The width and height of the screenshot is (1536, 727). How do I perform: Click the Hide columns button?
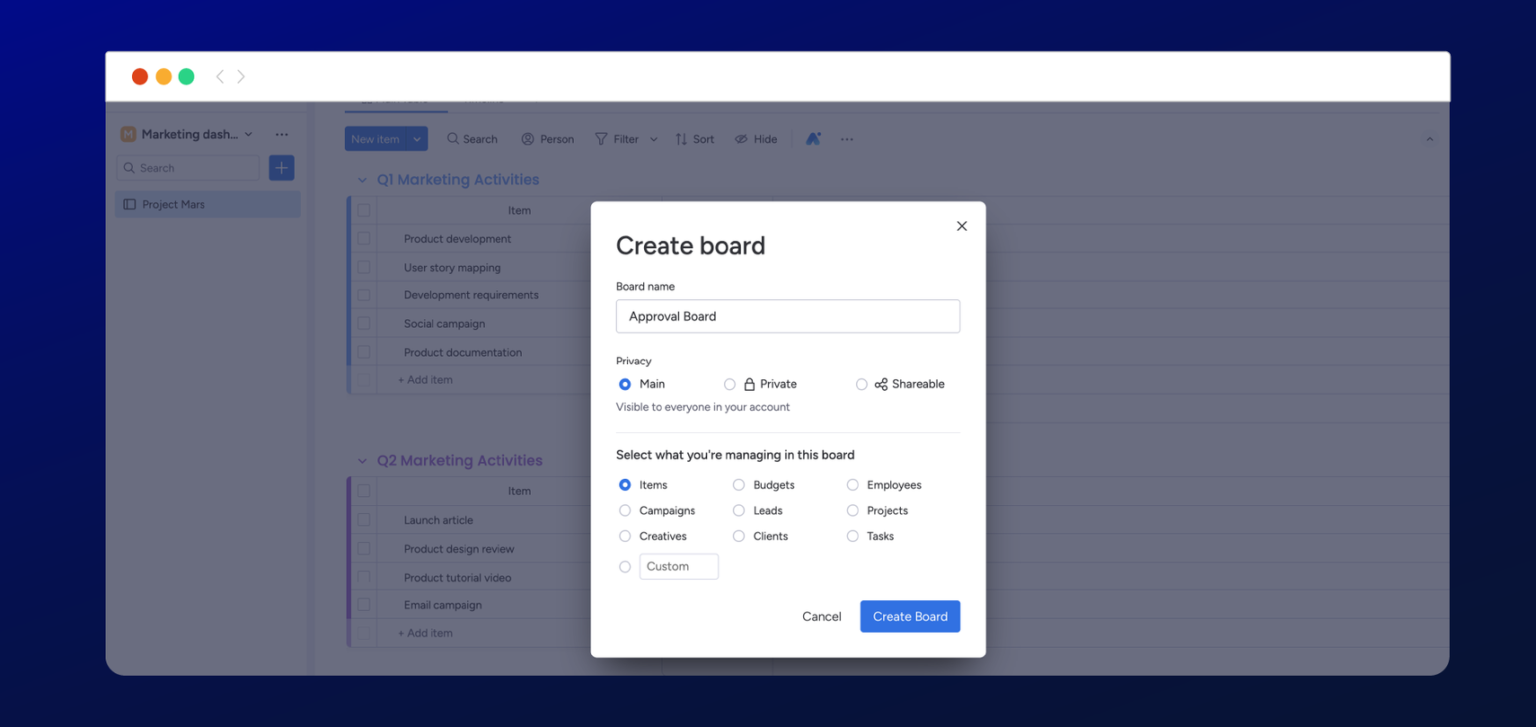click(x=756, y=139)
